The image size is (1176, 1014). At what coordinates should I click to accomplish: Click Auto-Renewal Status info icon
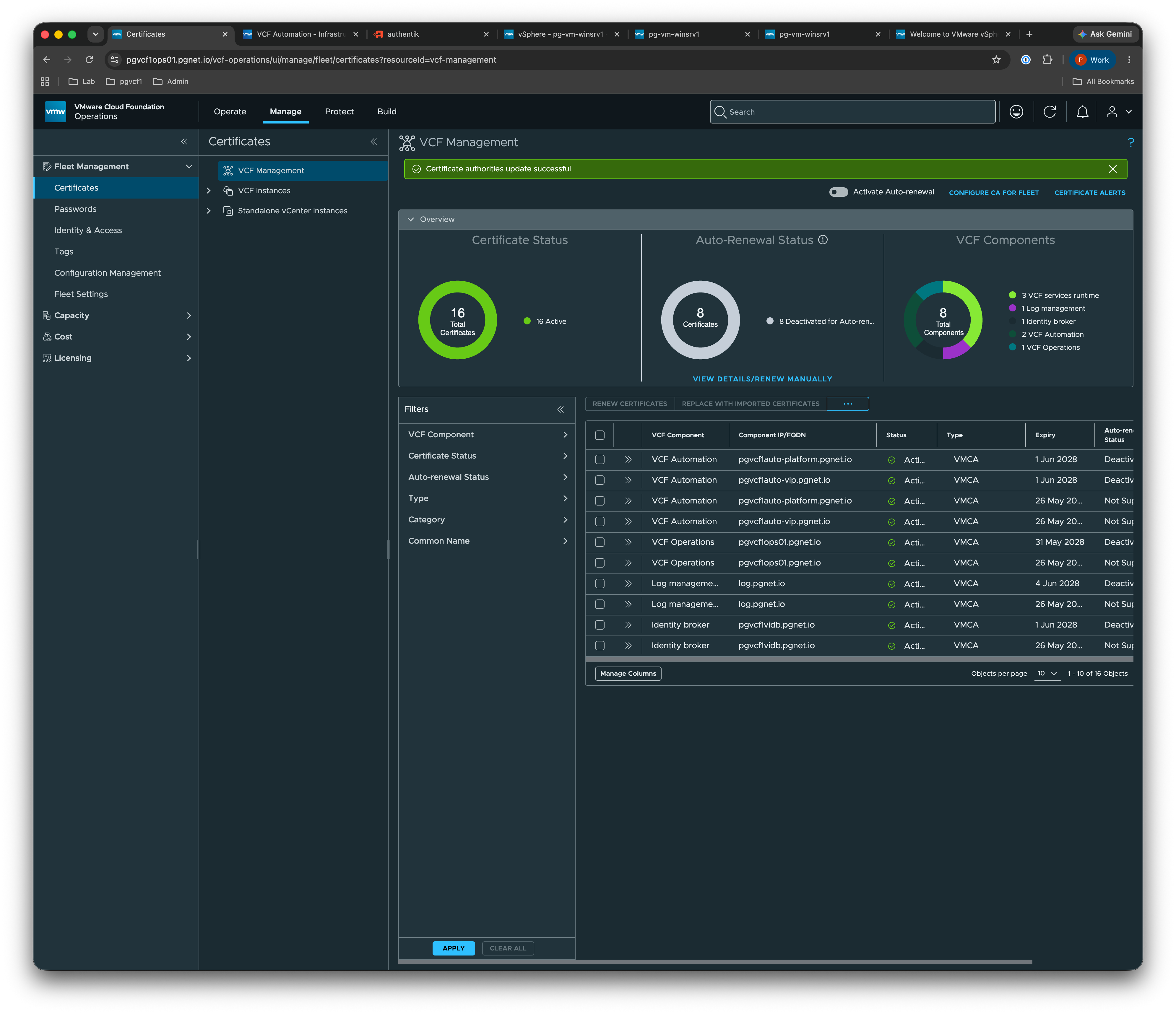[x=822, y=240]
